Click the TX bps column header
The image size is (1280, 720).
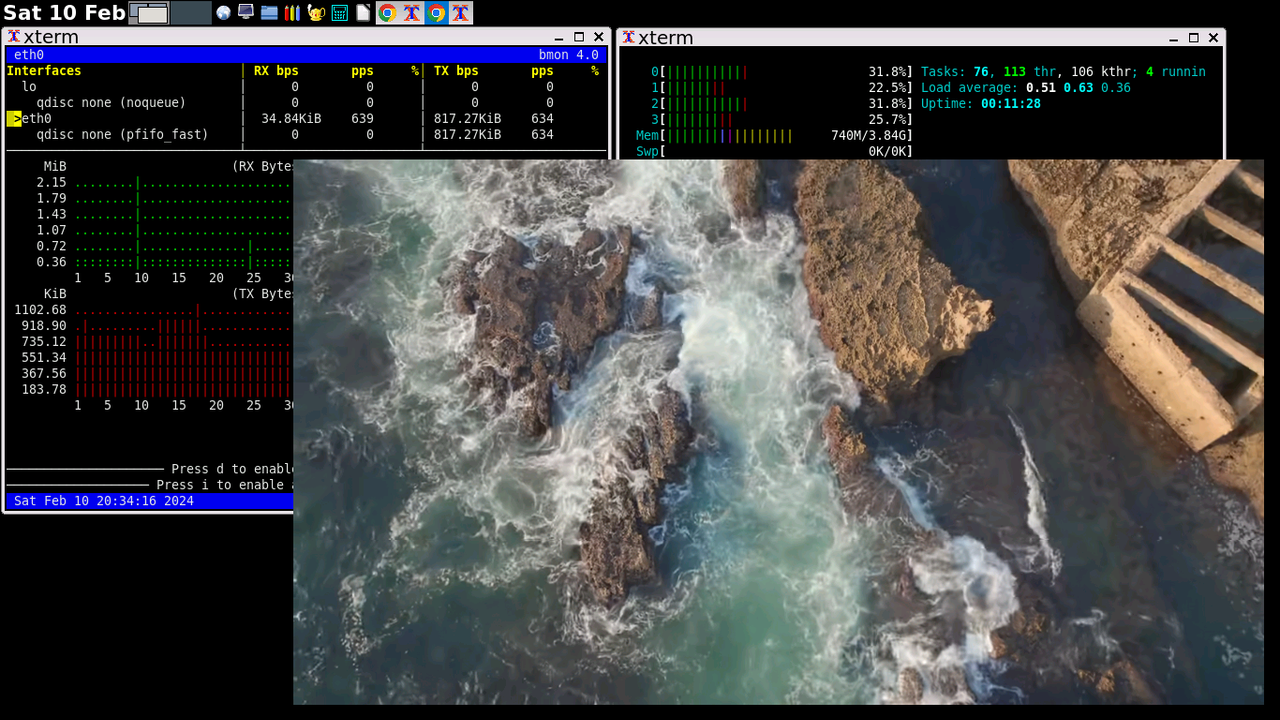(456, 71)
